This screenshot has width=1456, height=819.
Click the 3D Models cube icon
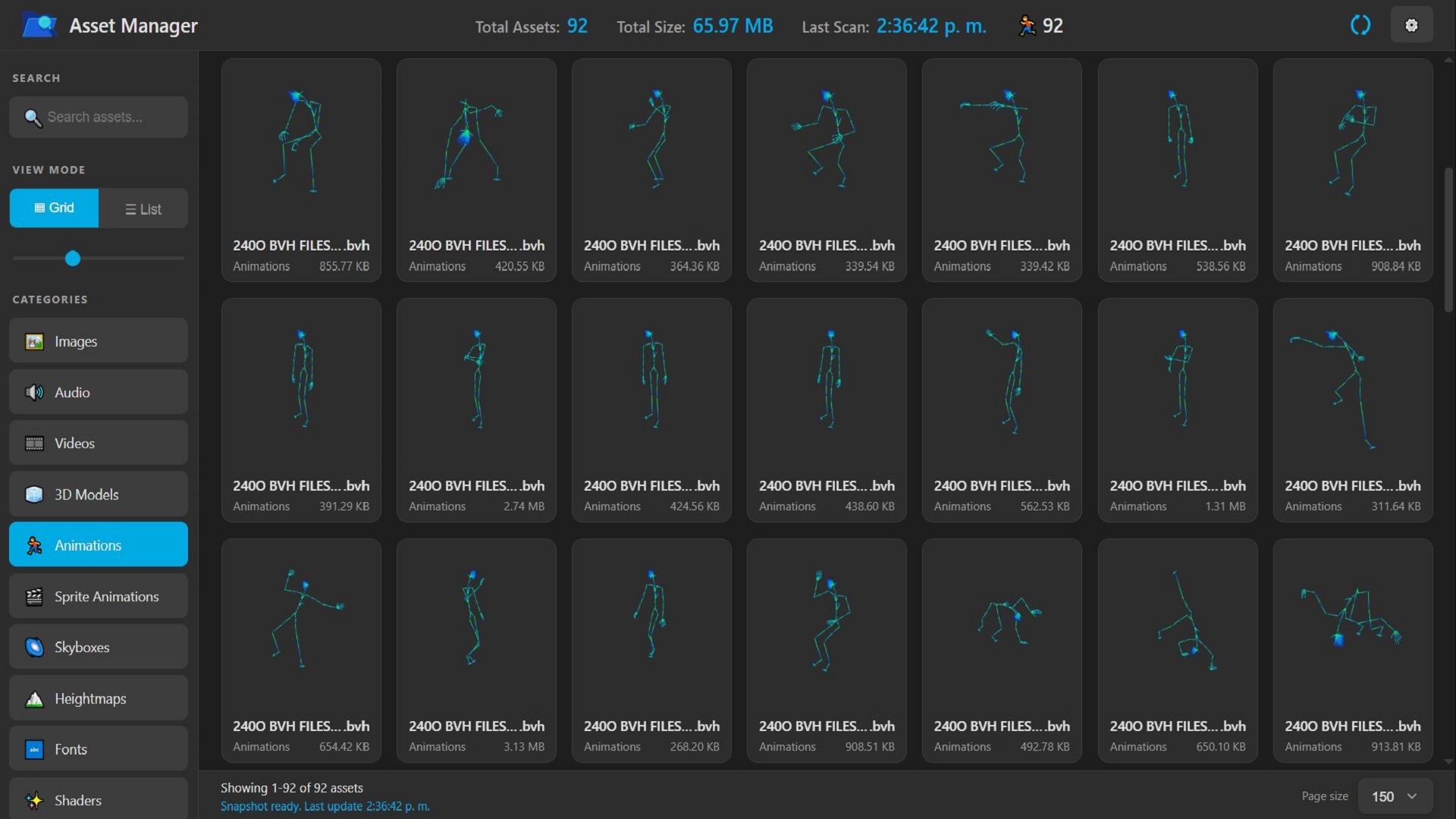coord(34,494)
